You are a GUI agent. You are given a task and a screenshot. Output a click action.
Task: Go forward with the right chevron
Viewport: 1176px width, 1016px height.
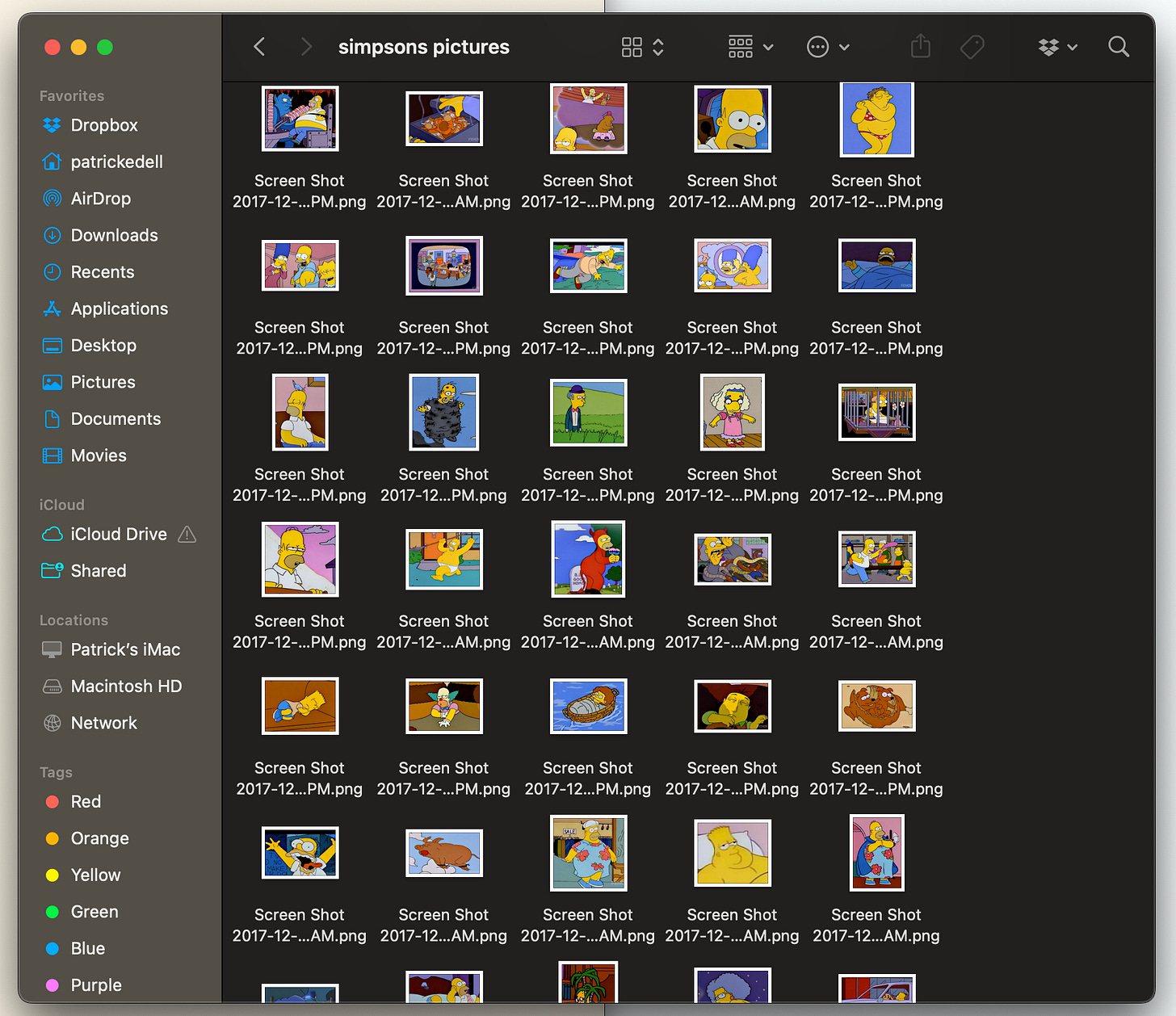(305, 47)
